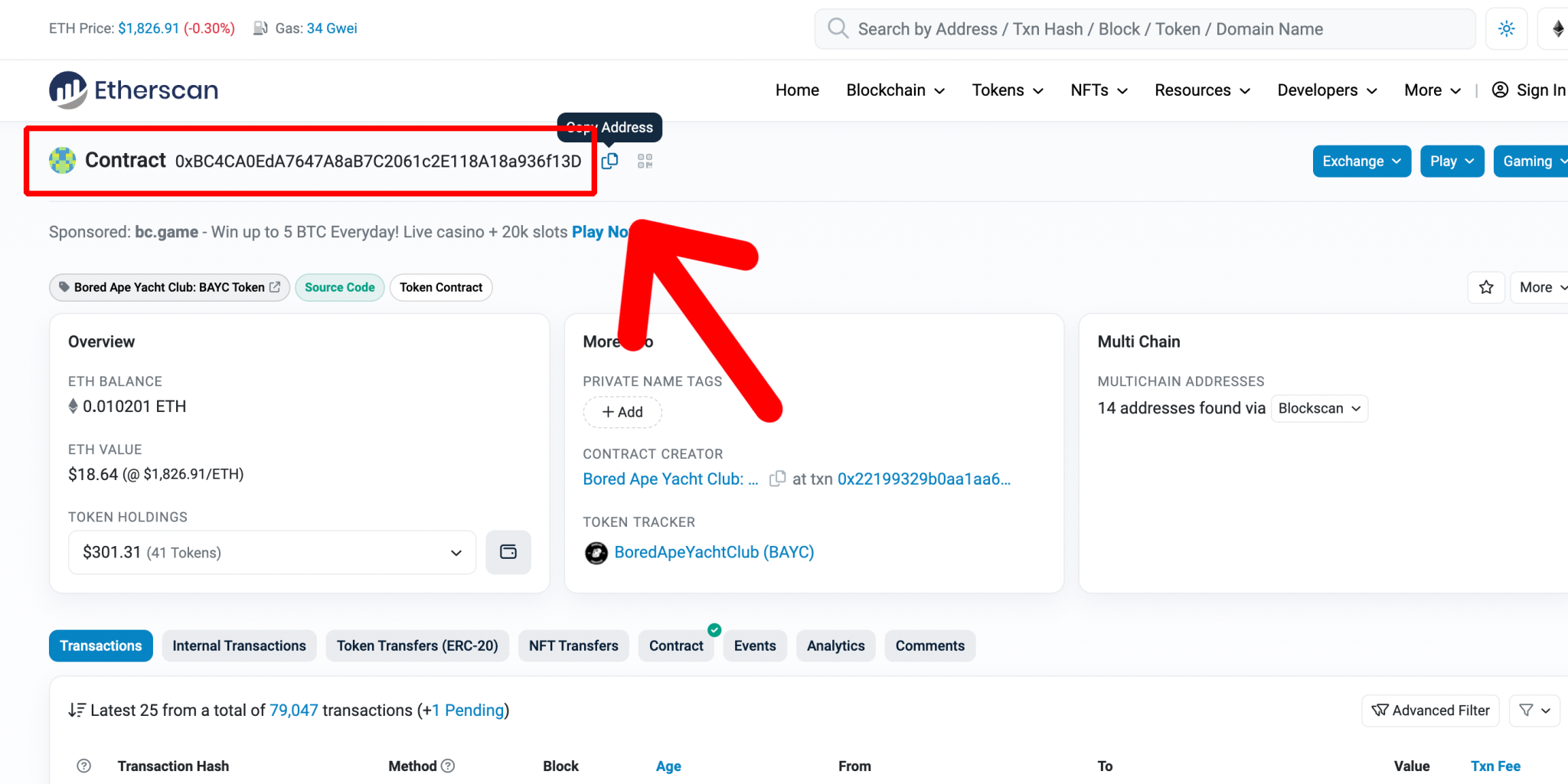Open the BoredApeYachtClub (BAYC) token tracker link

[x=714, y=552]
